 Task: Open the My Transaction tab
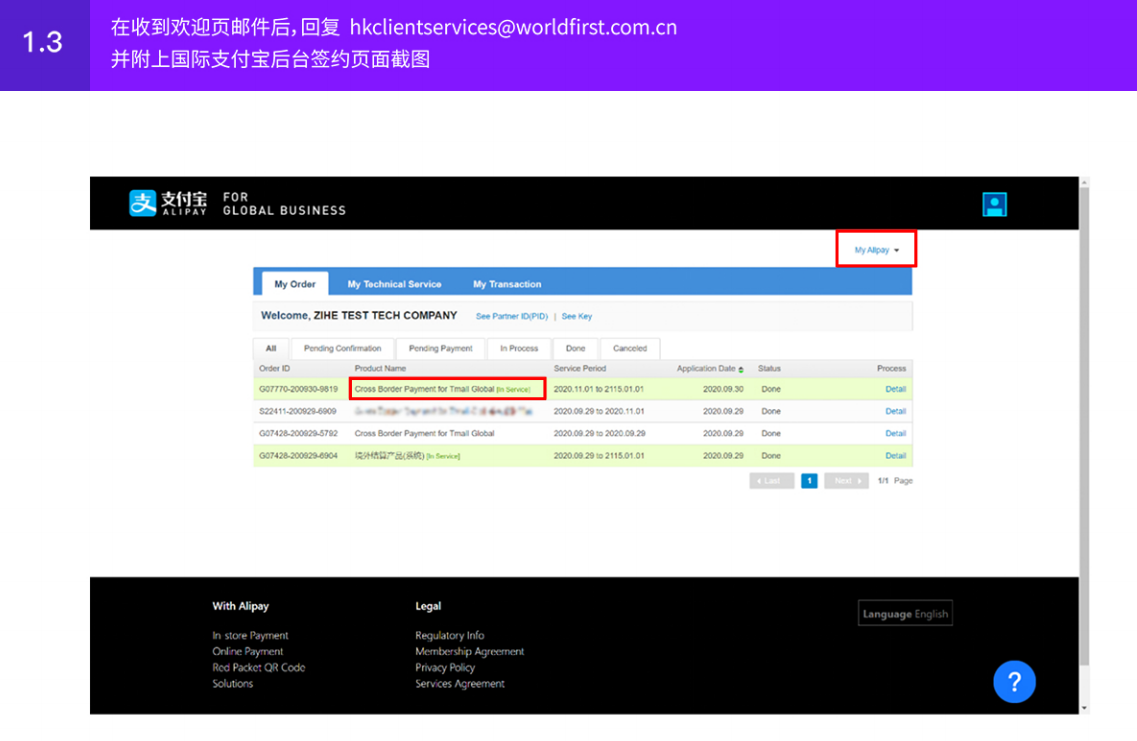point(506,283)
